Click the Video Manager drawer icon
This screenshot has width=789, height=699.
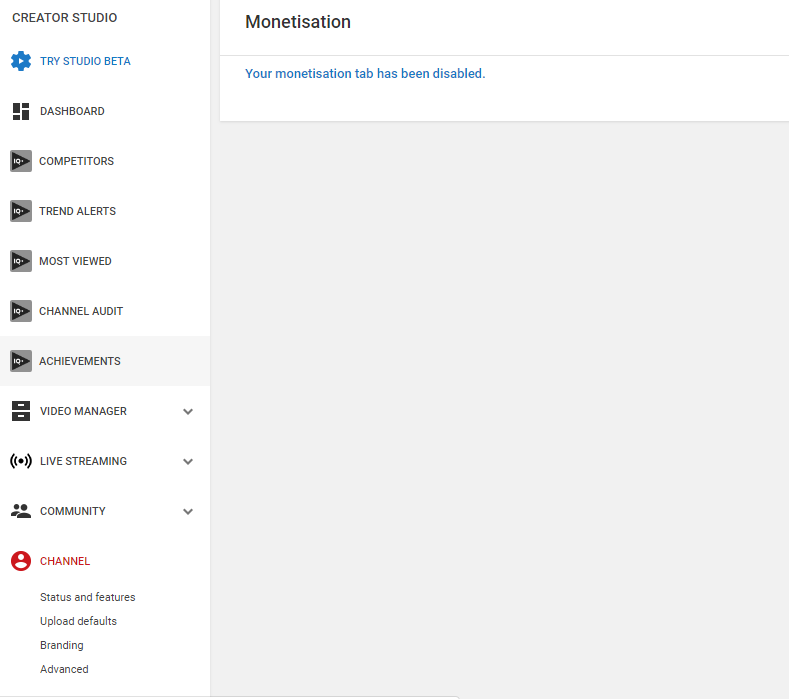click(x=21, y=411)
